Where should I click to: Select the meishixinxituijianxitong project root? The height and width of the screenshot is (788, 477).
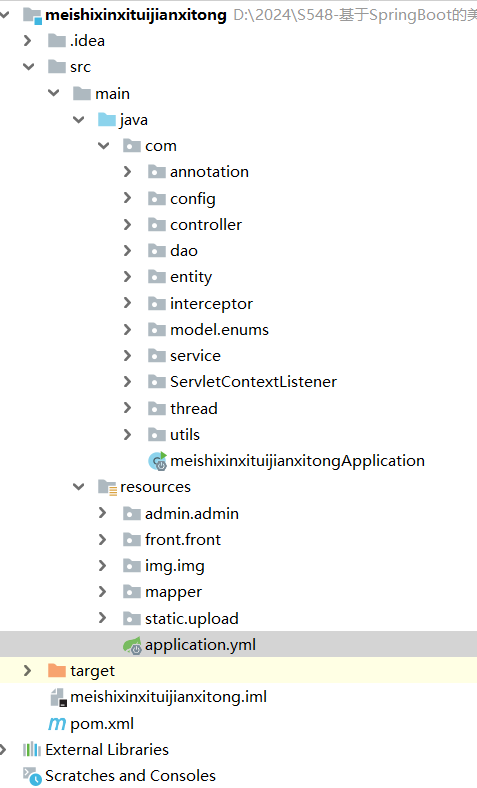tap(136, 15)
